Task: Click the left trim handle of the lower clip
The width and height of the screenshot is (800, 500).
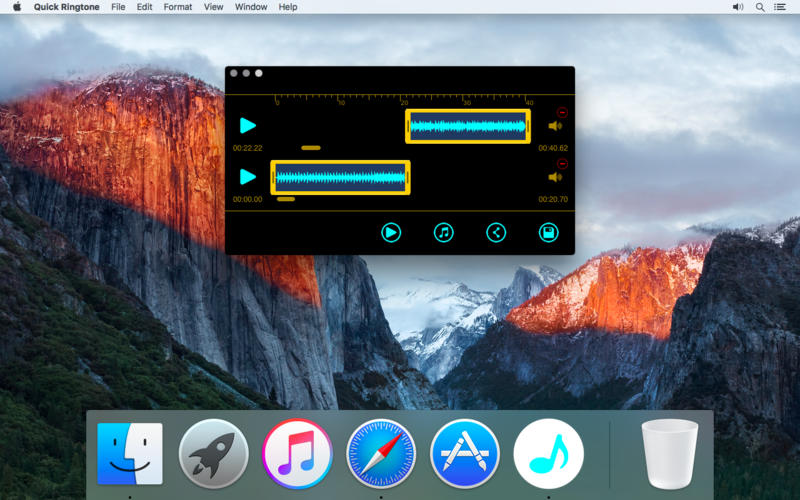Action: [x=273, y=177]
